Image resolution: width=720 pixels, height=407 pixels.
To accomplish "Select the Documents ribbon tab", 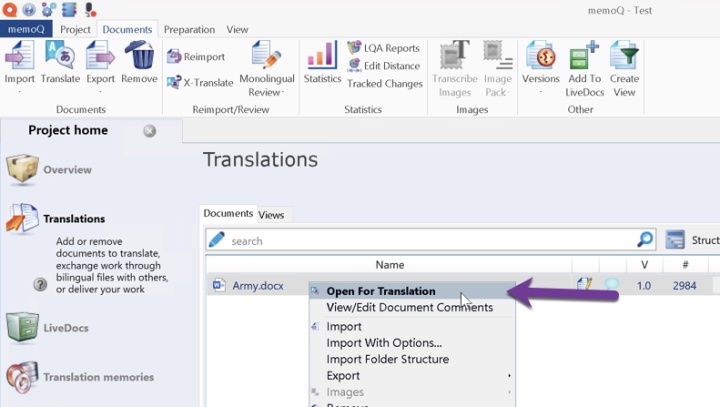I will 127,29.
